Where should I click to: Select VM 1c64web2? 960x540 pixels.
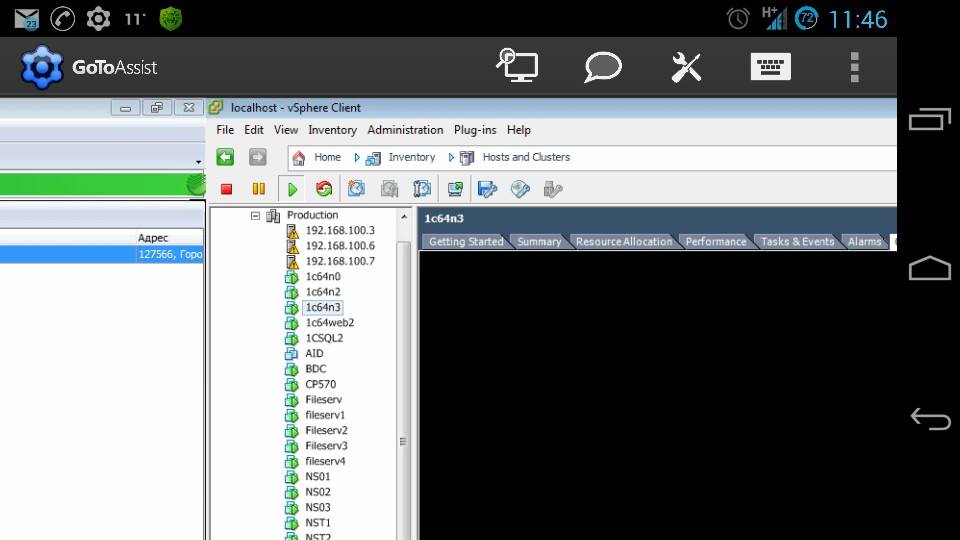coord(329,323)
